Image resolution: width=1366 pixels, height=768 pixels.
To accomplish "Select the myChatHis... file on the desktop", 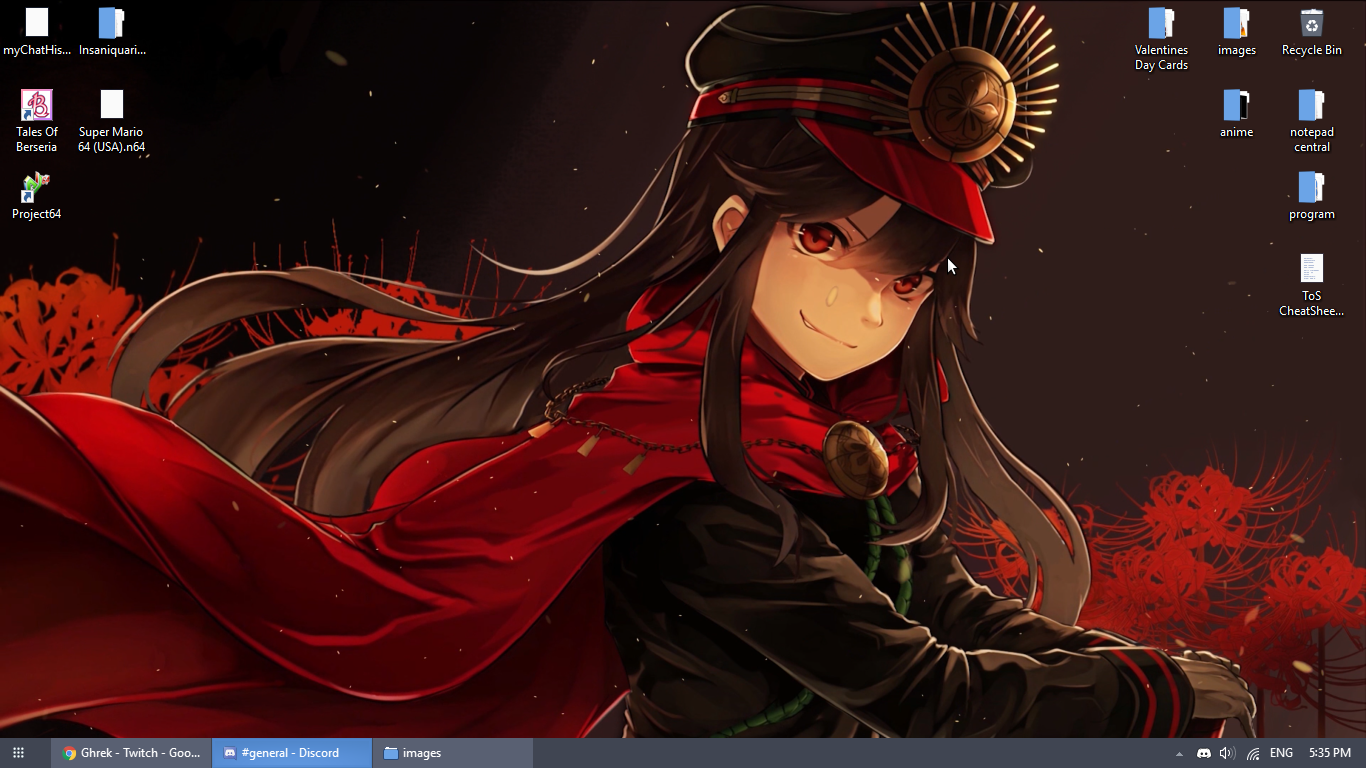I will pos(37,32).
